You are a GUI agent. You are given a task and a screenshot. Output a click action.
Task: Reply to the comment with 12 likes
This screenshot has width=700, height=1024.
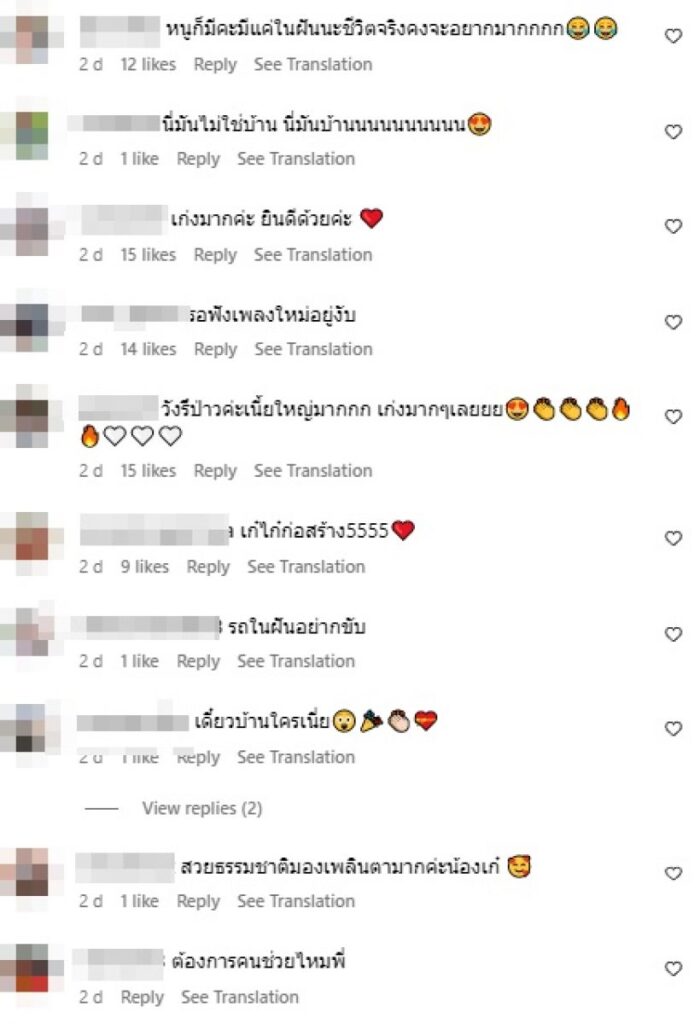(215, 65)
